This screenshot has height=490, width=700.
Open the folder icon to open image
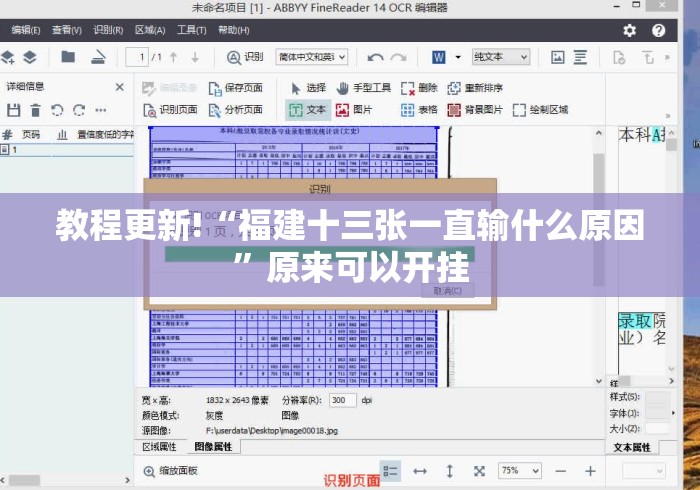(x=68, y=57)
